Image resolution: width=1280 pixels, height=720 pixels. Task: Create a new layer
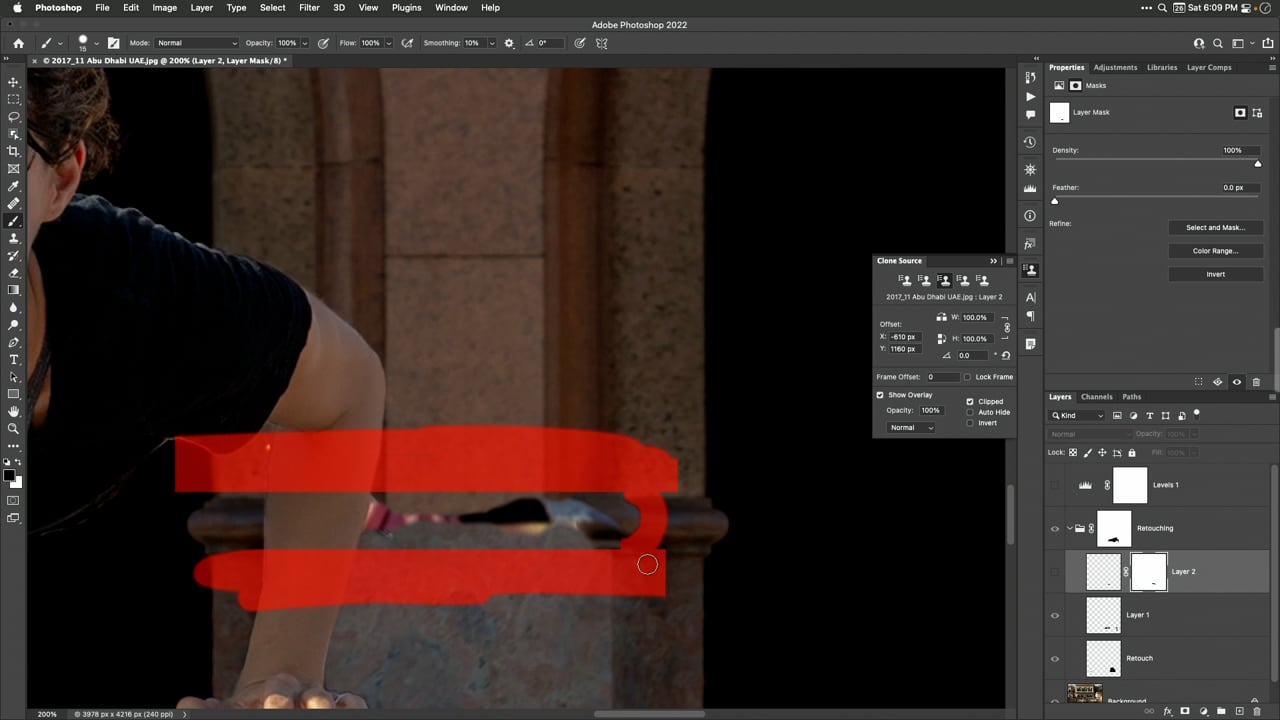click(1239, 711)
